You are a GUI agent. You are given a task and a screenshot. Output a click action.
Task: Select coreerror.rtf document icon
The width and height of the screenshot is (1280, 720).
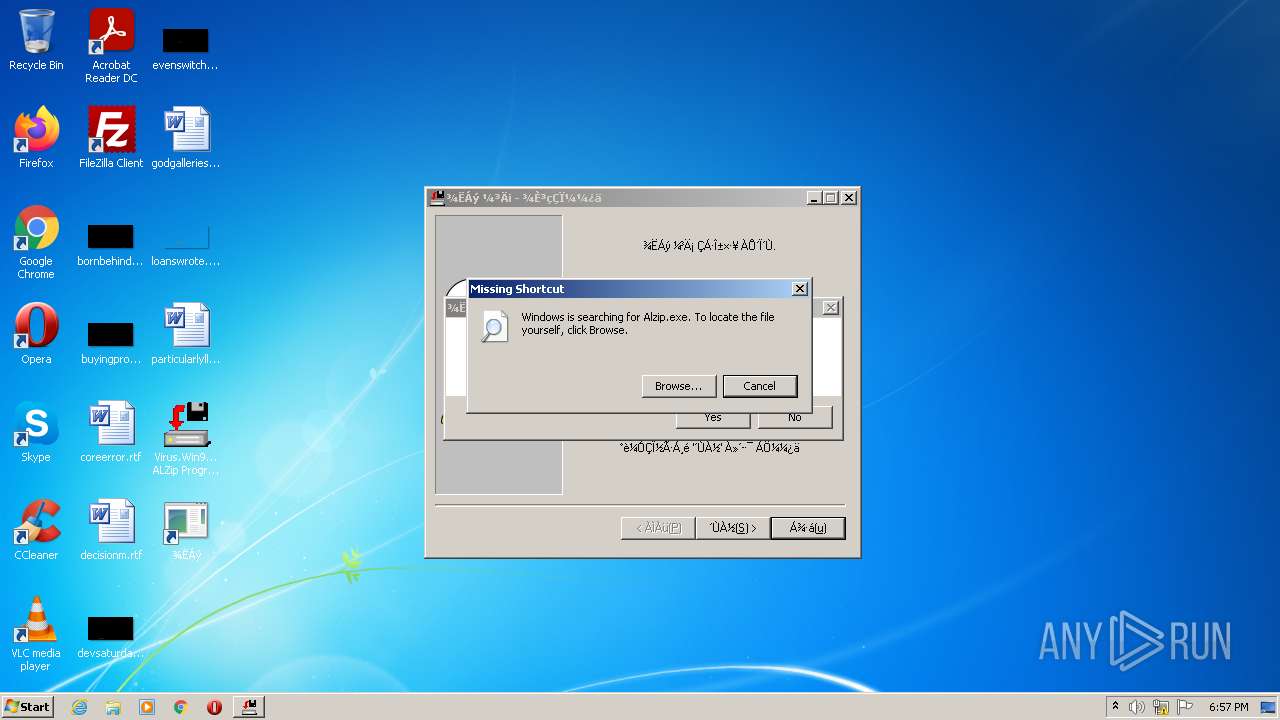[x=111, y=432]
